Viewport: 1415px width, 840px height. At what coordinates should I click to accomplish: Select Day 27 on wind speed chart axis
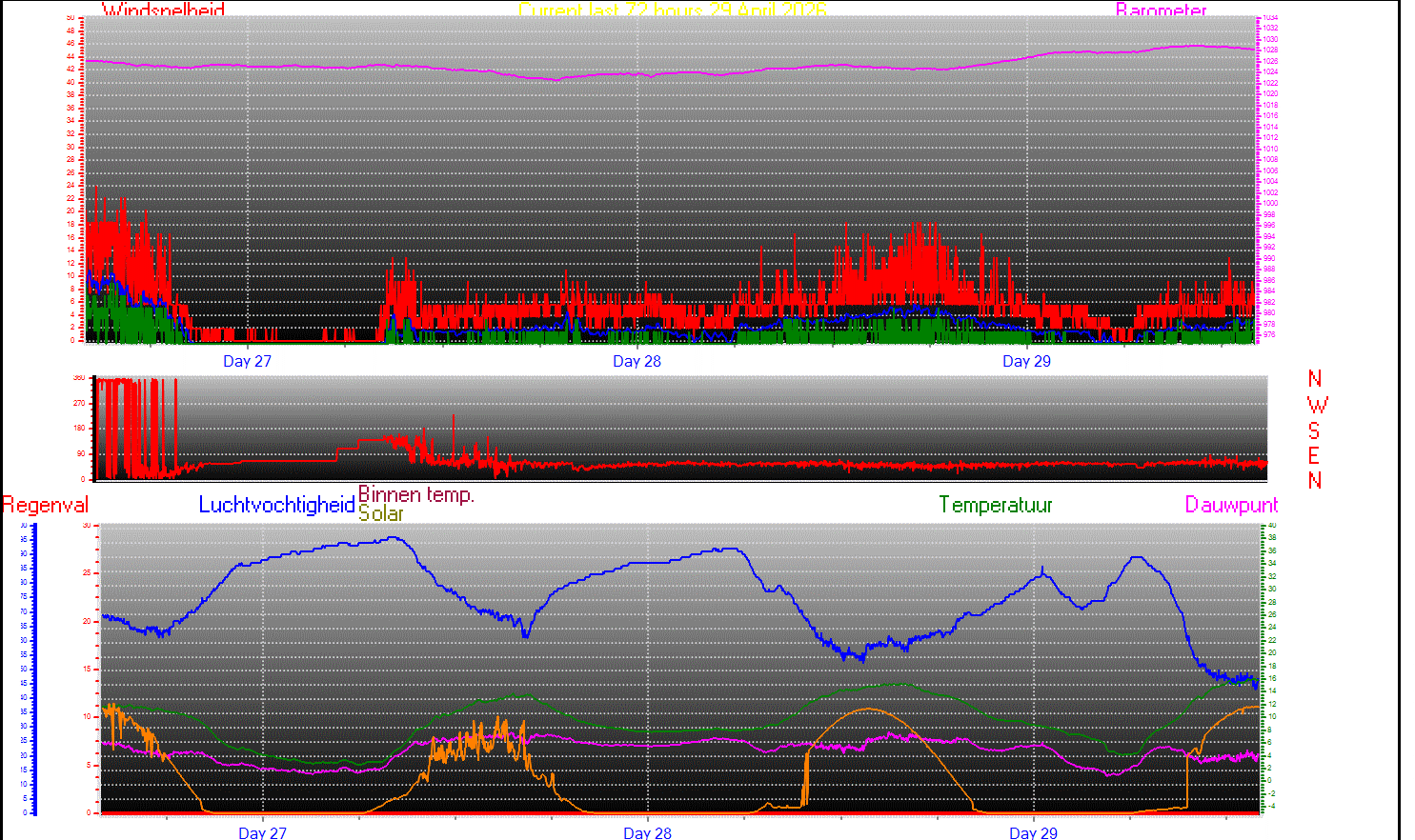[x=247, y=361]
